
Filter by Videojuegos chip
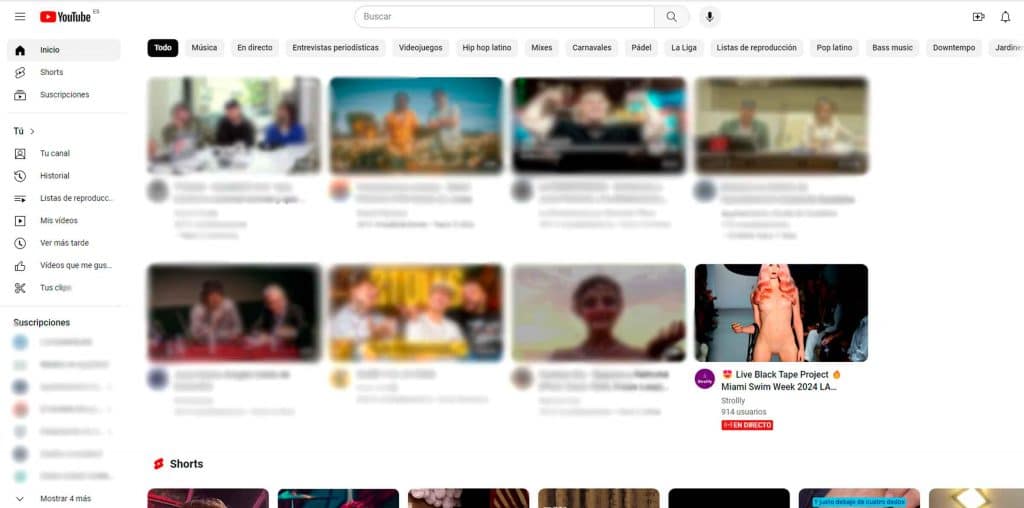click(x=420, y=48)
